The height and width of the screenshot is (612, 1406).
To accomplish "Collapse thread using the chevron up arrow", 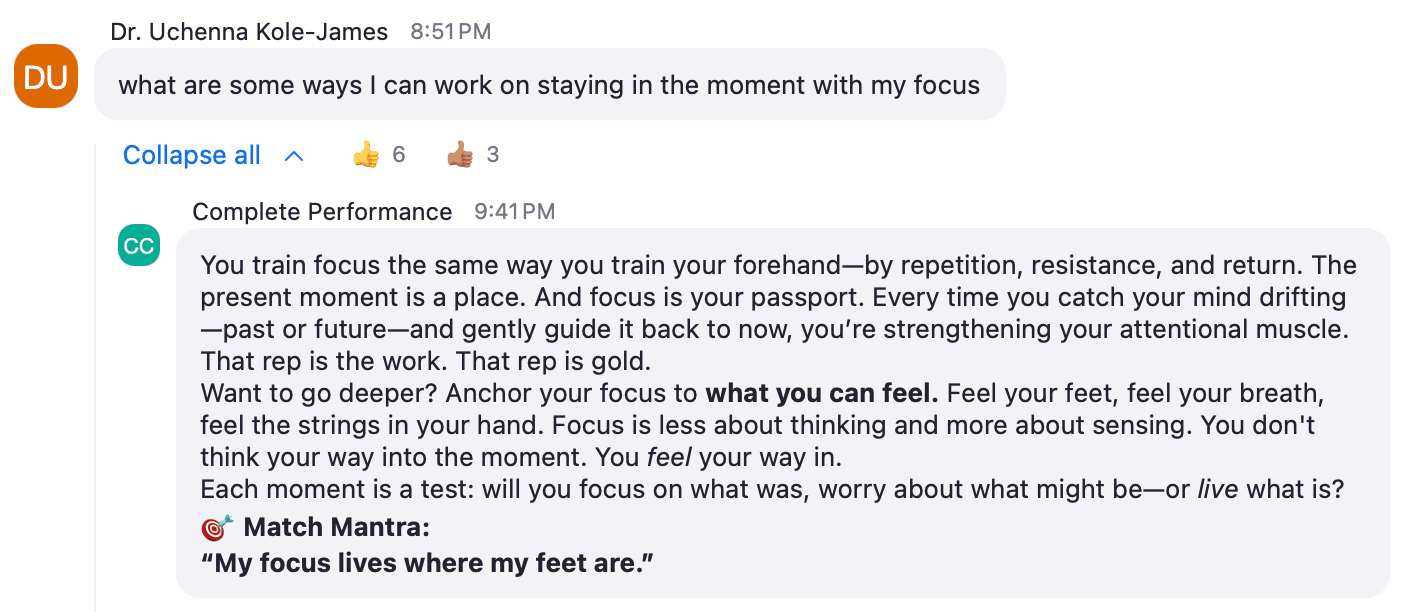I will click(293, 156).
